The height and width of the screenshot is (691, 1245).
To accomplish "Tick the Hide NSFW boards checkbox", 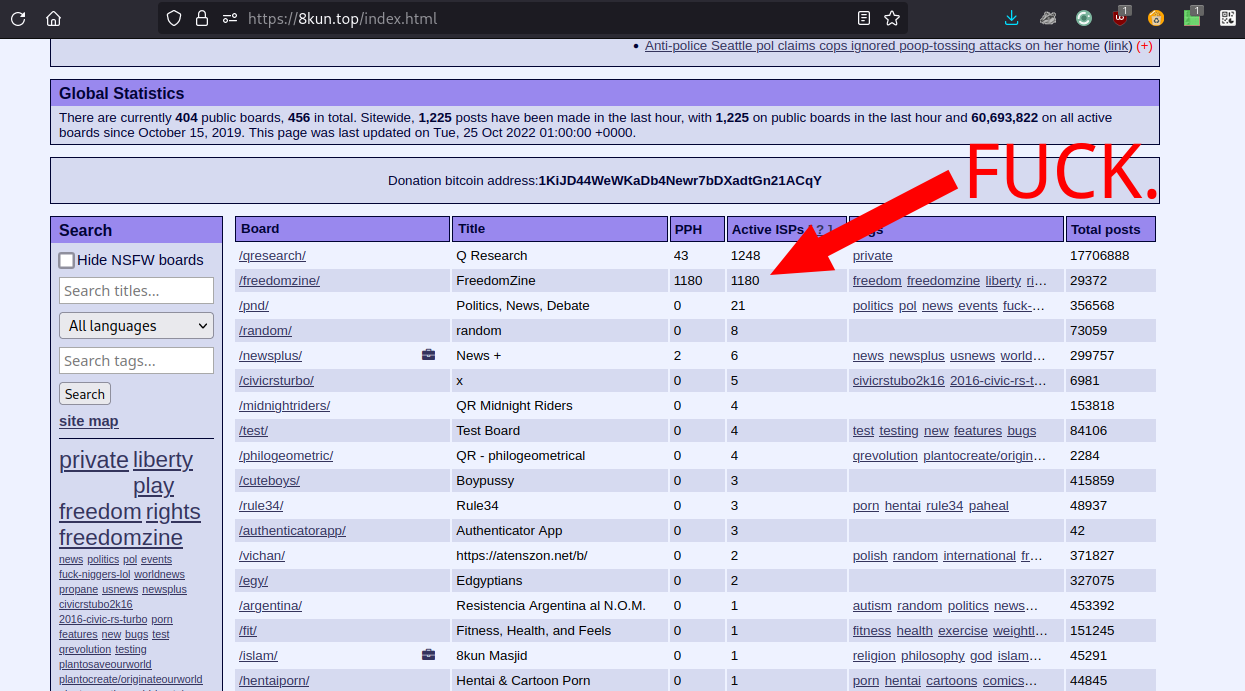I will [x=66, y=260].
